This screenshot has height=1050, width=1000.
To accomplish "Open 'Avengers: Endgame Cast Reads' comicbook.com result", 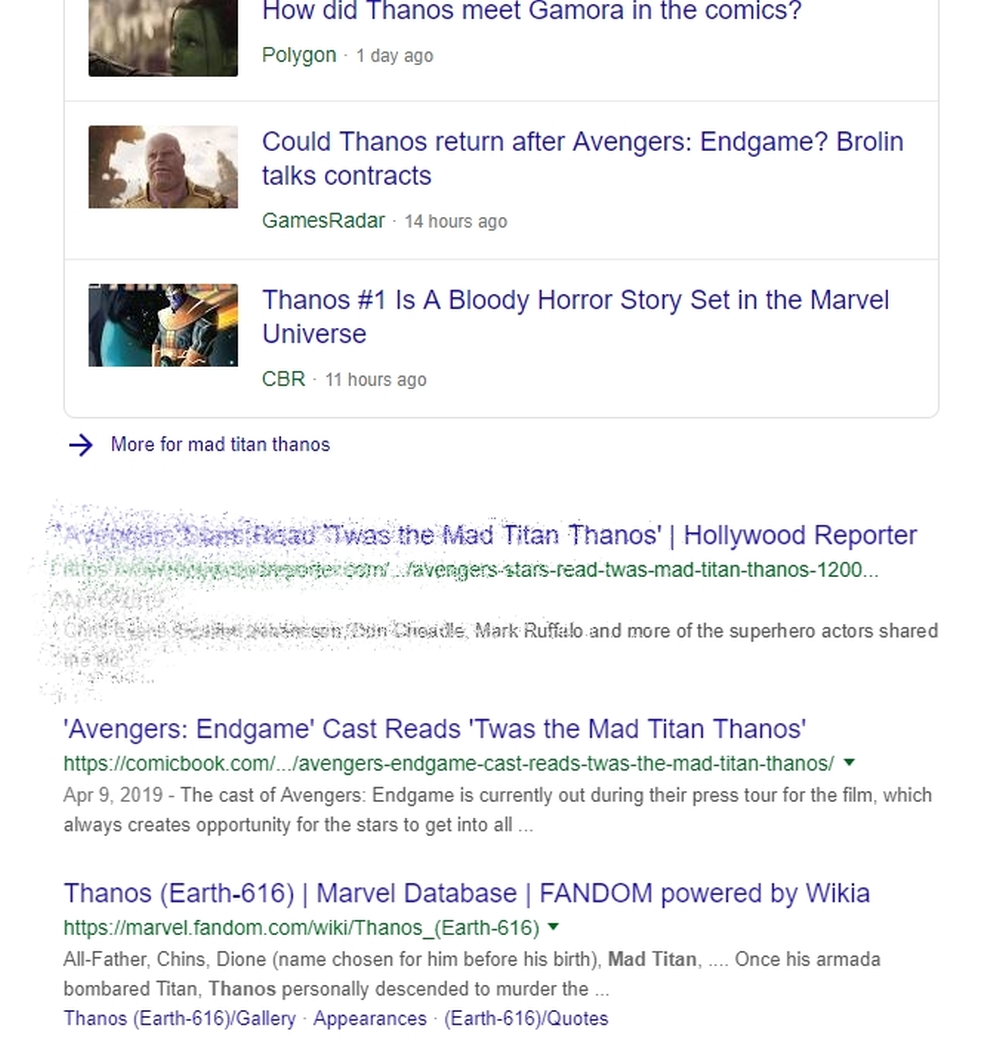I will (434, 728).
